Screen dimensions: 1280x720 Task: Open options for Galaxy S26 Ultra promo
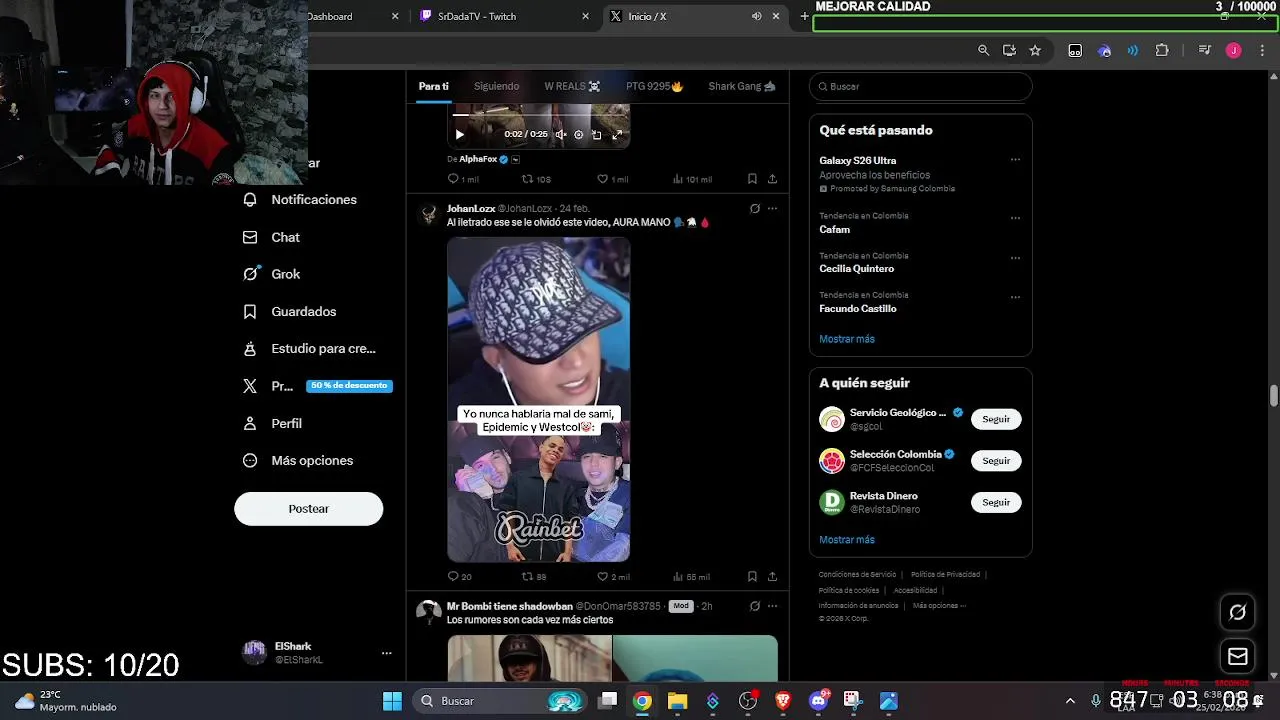[1015, 160]
